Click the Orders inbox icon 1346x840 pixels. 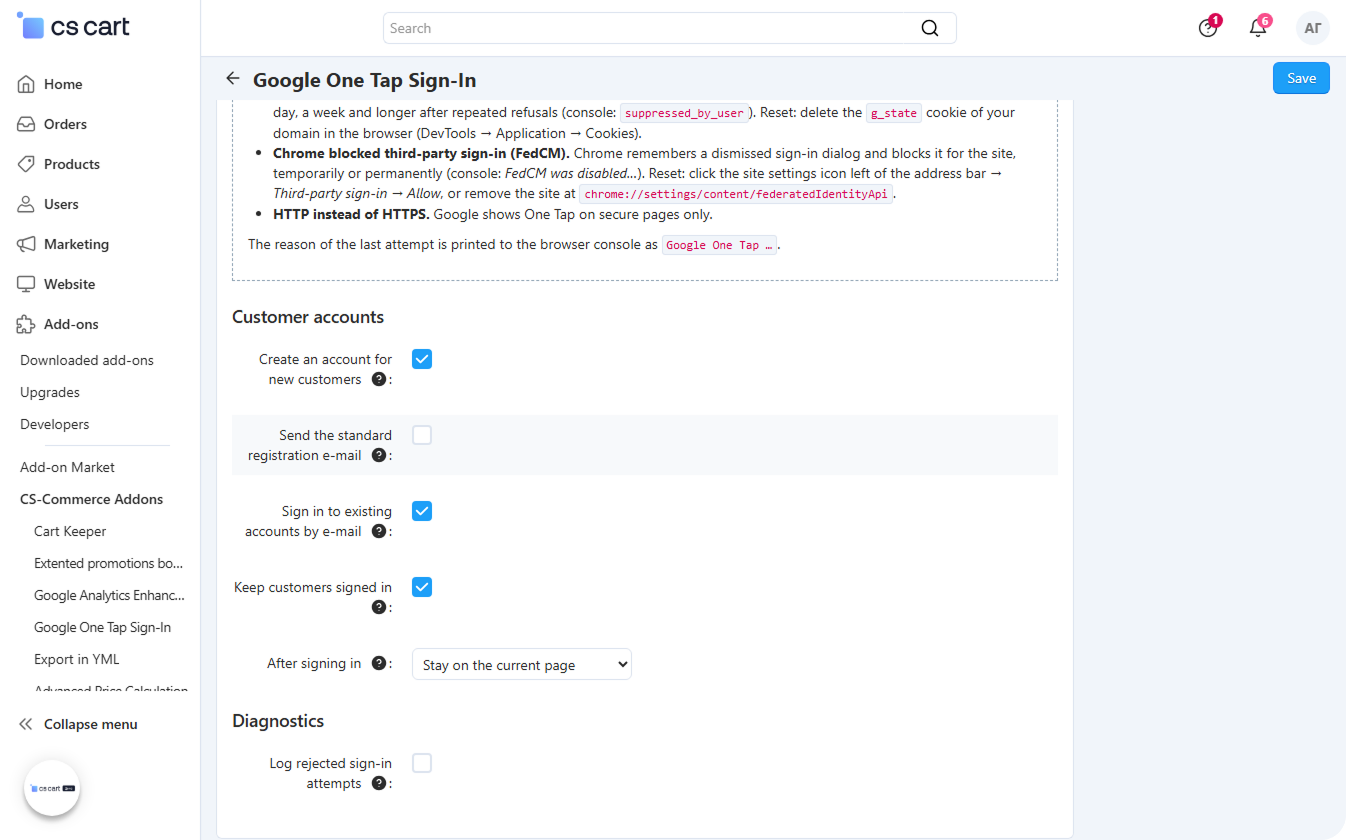pos(26,124)
